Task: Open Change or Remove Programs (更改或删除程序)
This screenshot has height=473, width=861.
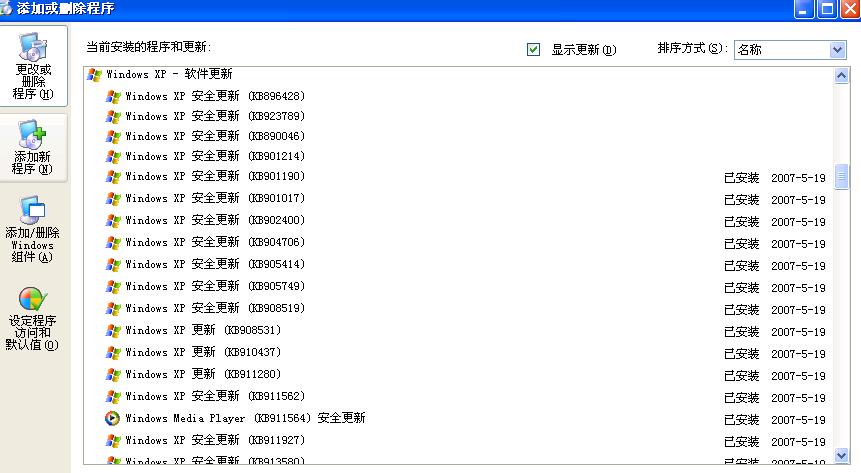Action: pyautogui.click(x=33, y=66)
